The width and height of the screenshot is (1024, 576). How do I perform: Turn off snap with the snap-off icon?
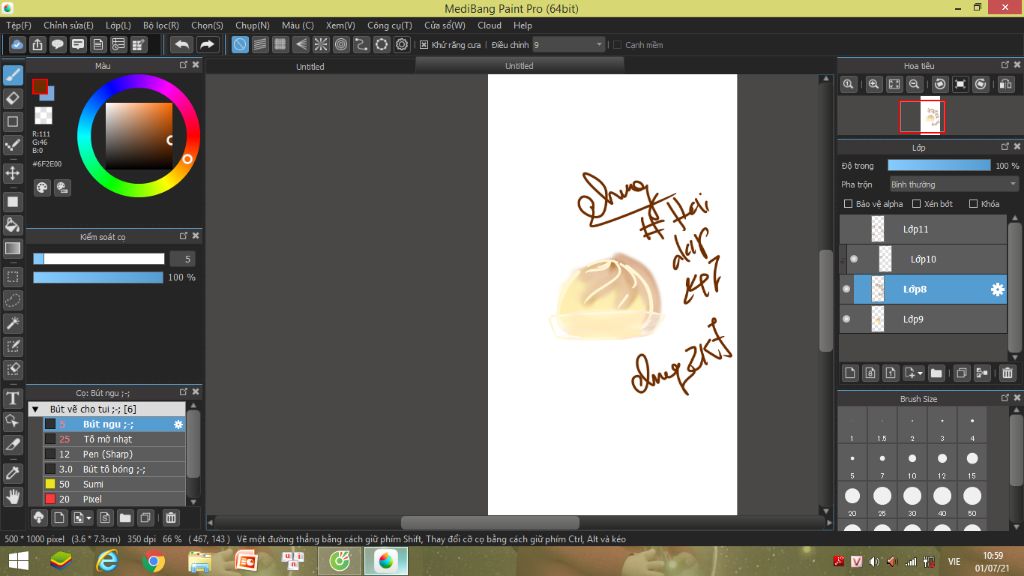[240, 44]
